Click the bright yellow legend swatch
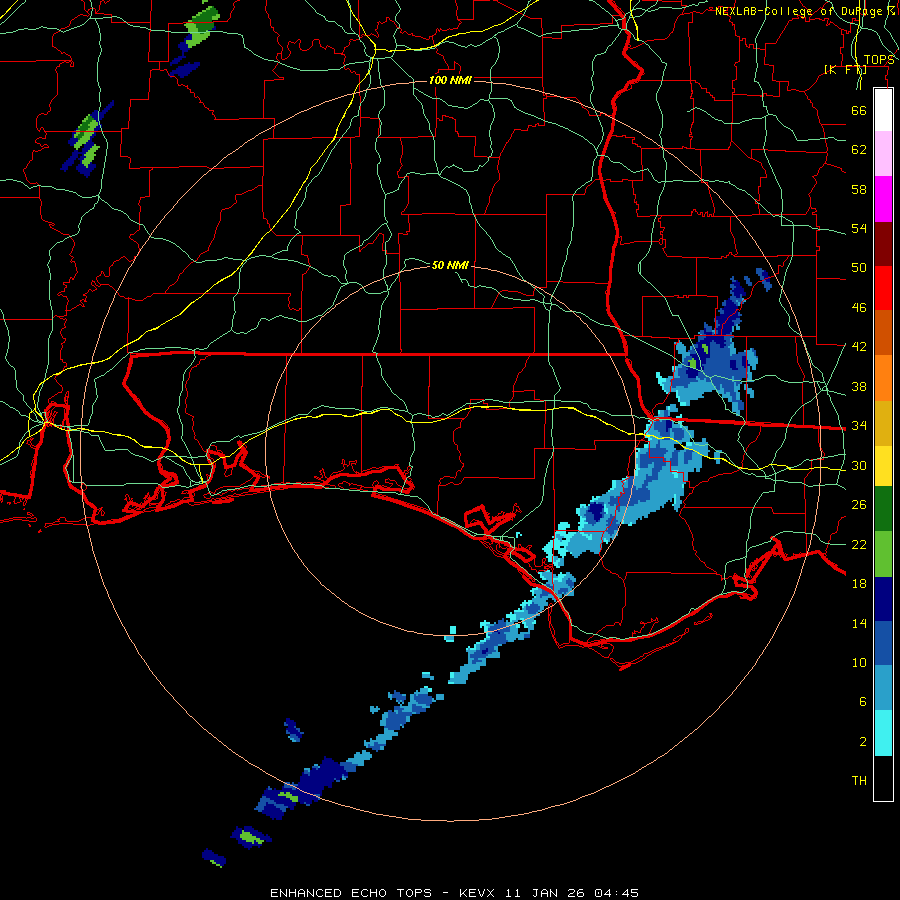The image size is (900, 900). click(883, 466)
